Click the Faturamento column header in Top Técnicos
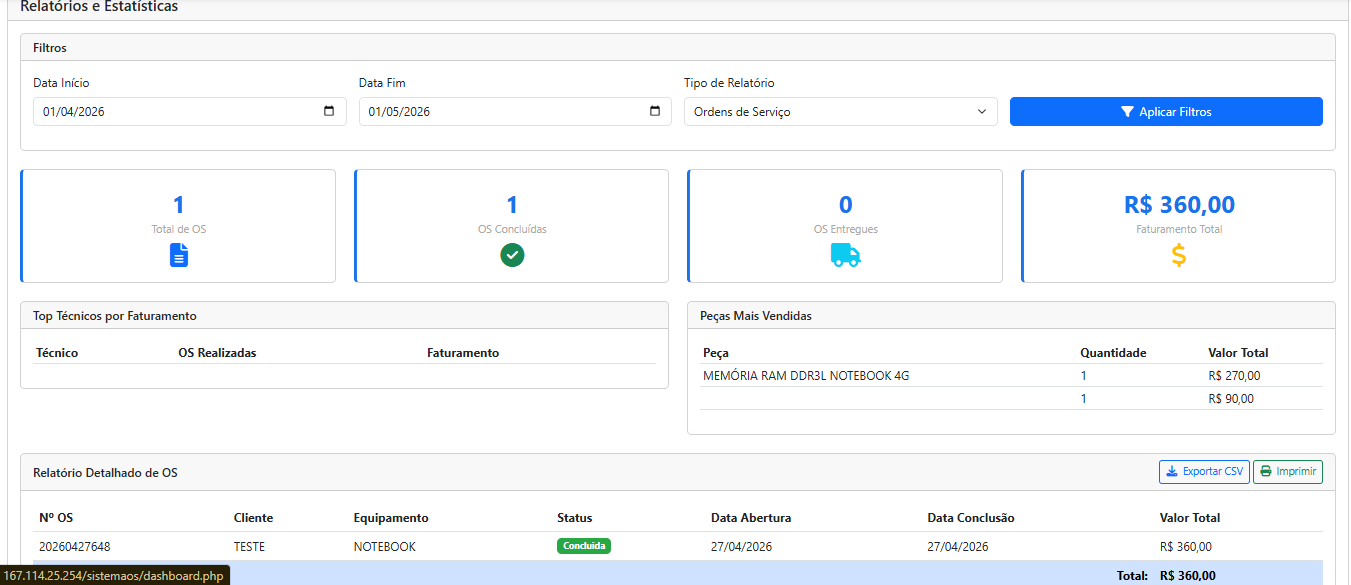Viewport: 1351px width, 585px height. coord(463,353)
